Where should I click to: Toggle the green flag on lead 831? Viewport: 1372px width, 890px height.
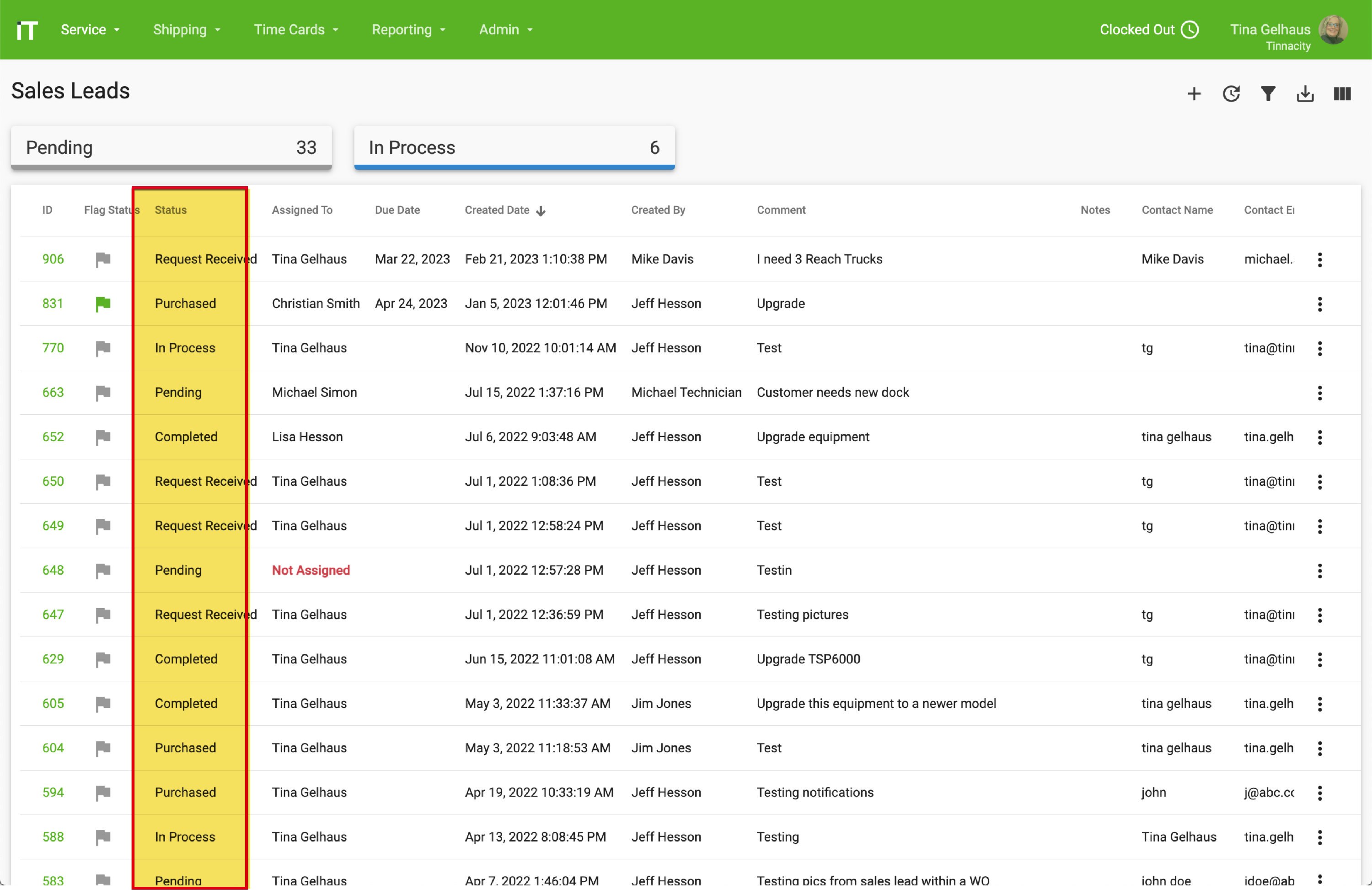point(102,304)
